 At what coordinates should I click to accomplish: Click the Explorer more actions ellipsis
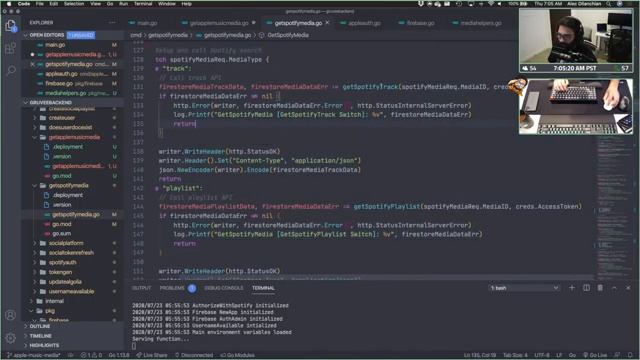[x=112, y=22]
